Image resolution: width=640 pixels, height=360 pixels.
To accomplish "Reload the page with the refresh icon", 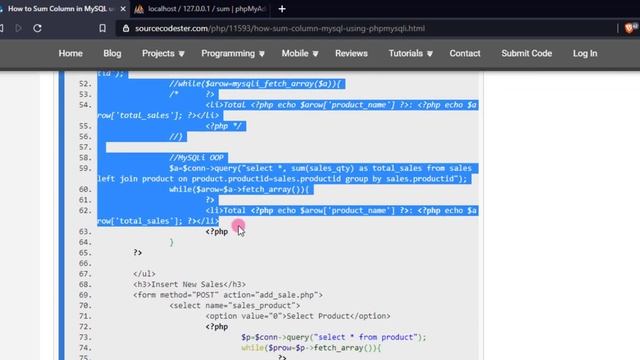I will coord(38,28).
